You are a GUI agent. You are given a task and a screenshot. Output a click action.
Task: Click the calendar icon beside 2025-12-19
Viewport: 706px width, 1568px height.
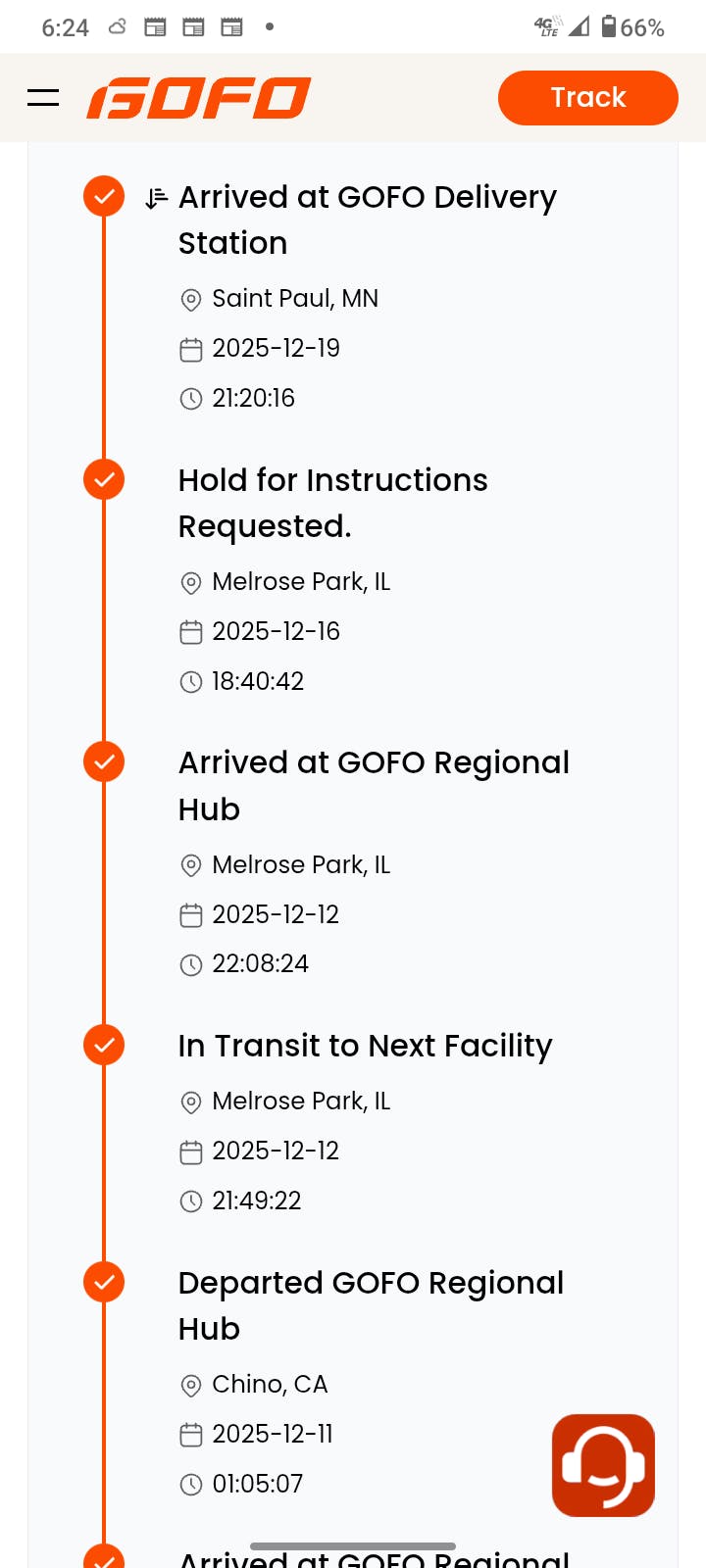[191, 350]
